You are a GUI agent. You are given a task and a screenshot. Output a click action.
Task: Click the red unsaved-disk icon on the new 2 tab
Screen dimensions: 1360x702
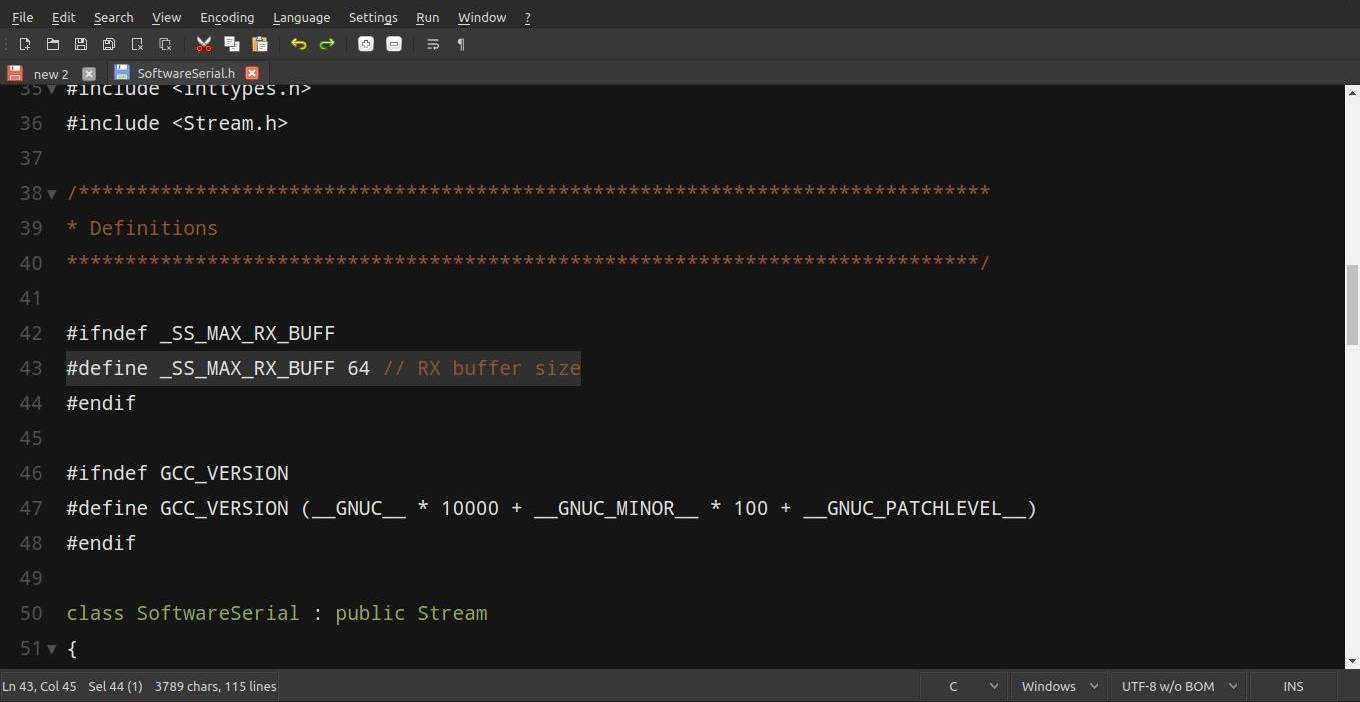click(15, 73)
